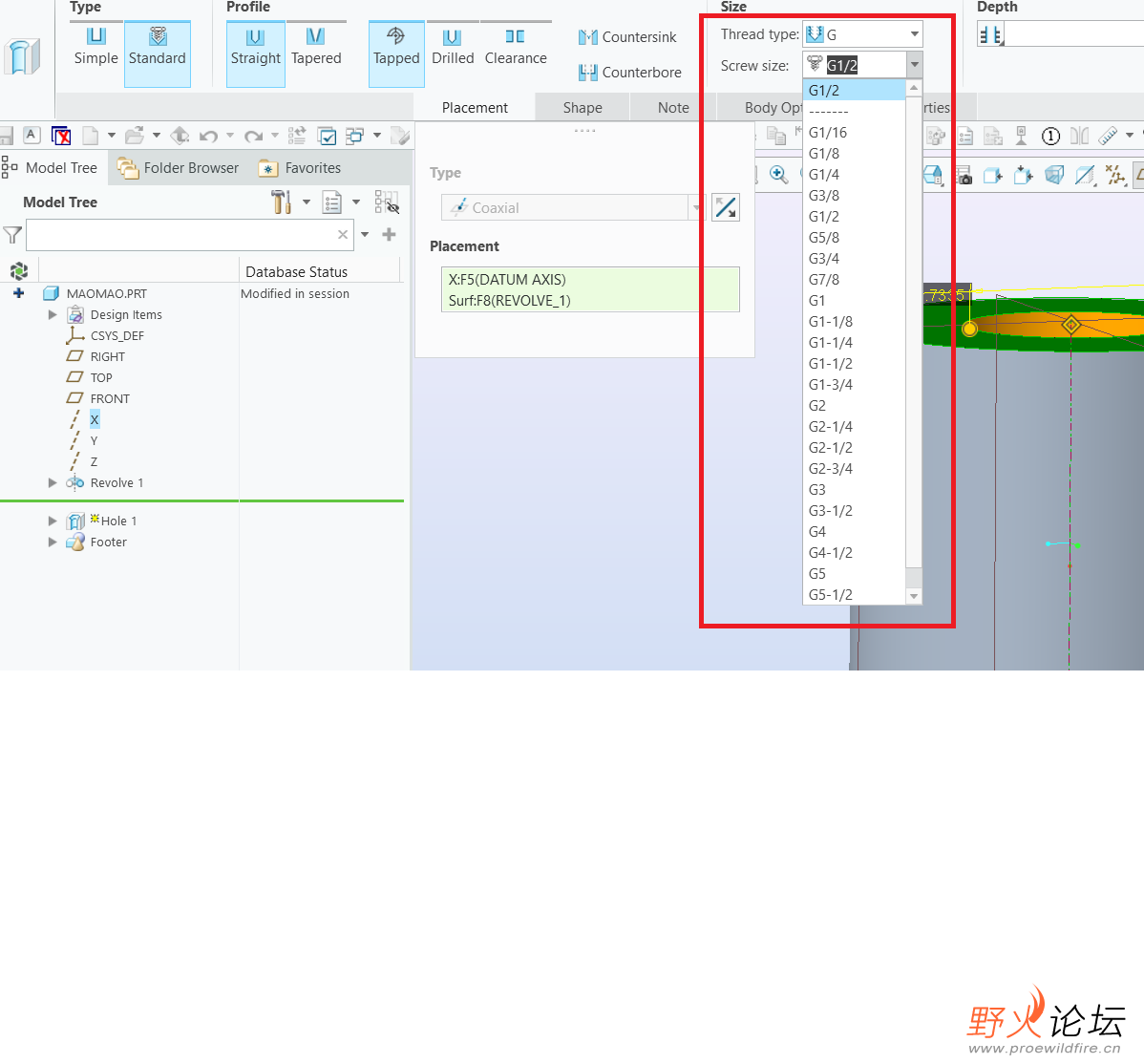Click the tree hidden items eye icon

pos(387,202)
